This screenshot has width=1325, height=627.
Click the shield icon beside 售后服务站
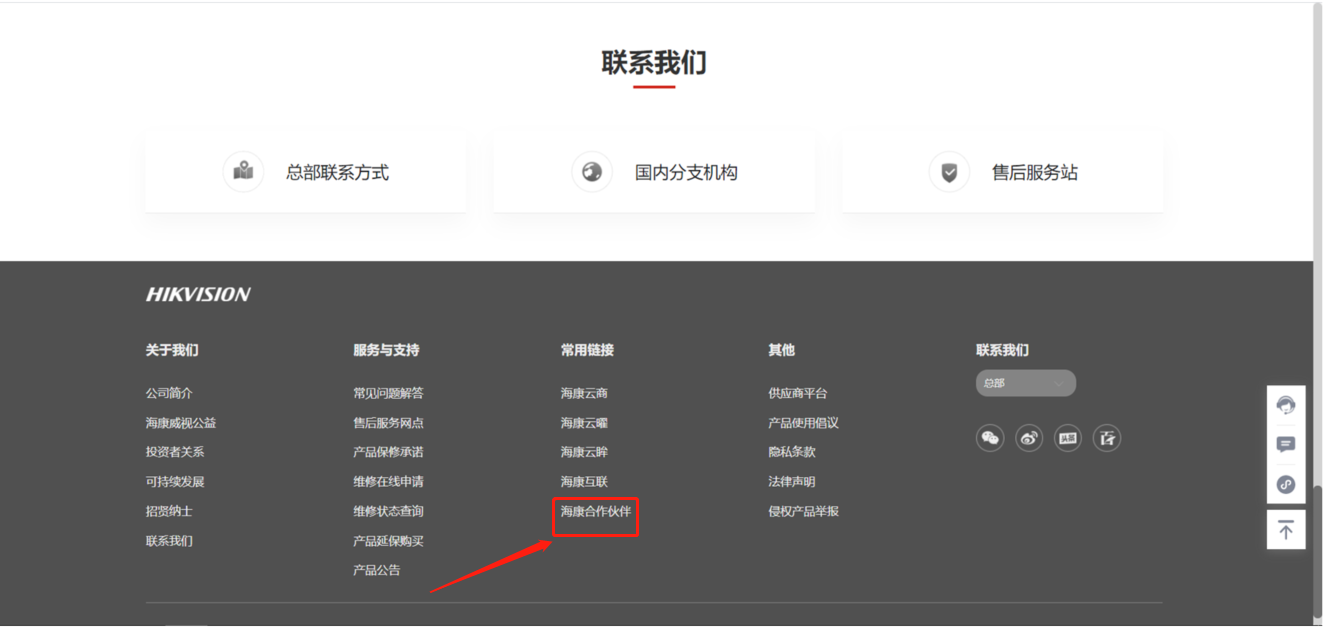click(x=949, y=172)
